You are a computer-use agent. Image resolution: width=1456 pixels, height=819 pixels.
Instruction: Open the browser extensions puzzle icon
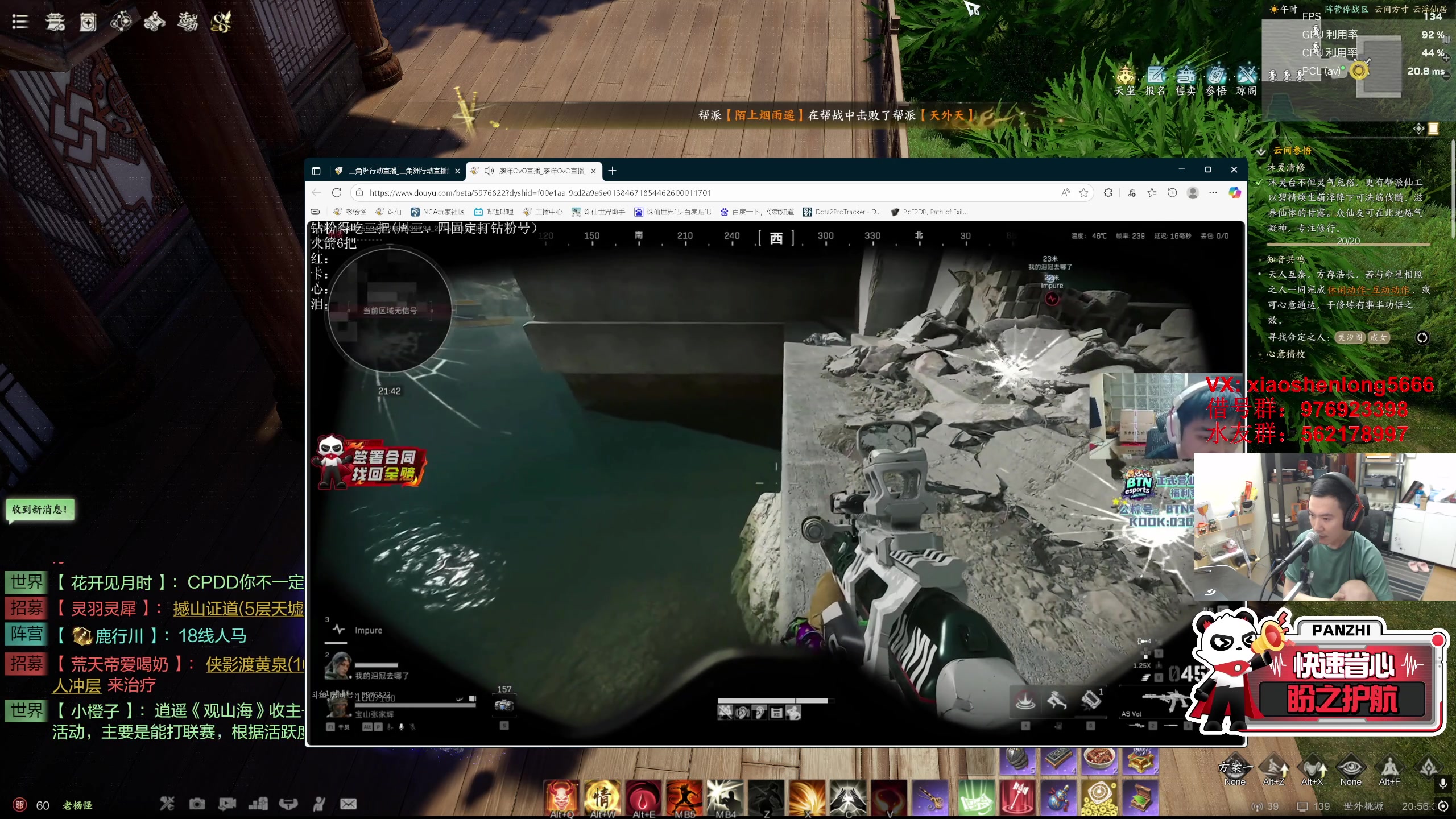point(1108,193)
